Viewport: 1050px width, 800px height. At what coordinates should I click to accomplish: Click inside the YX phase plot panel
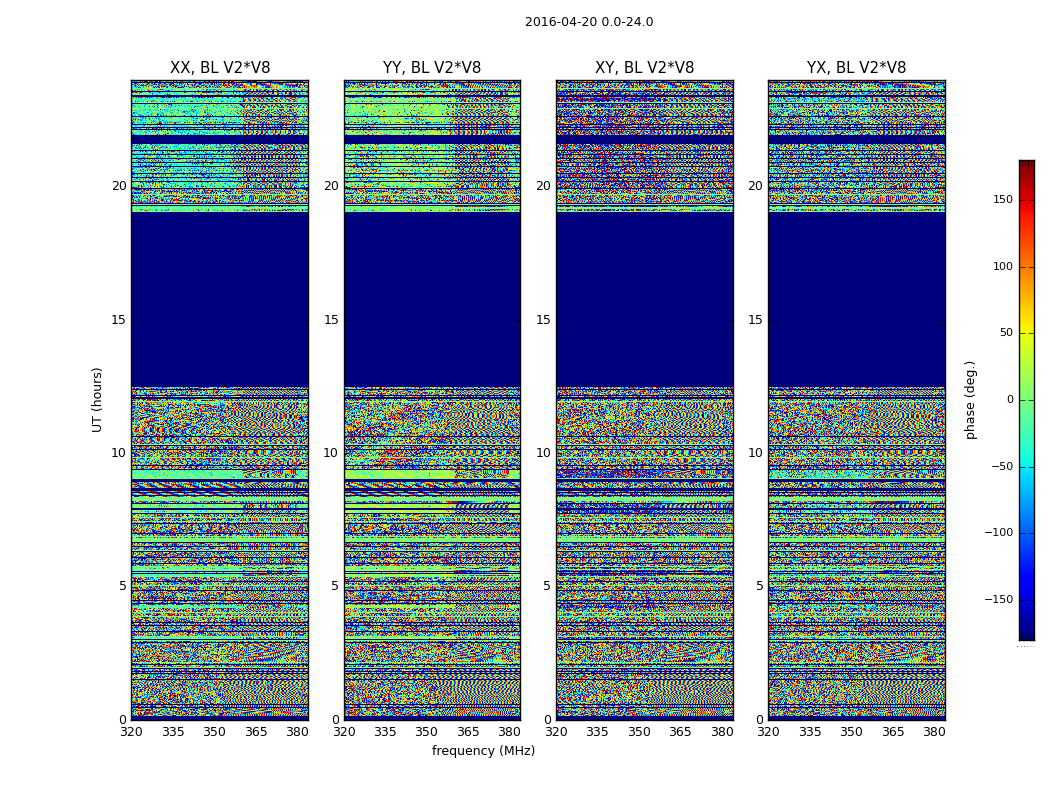(x=856, y=400)
